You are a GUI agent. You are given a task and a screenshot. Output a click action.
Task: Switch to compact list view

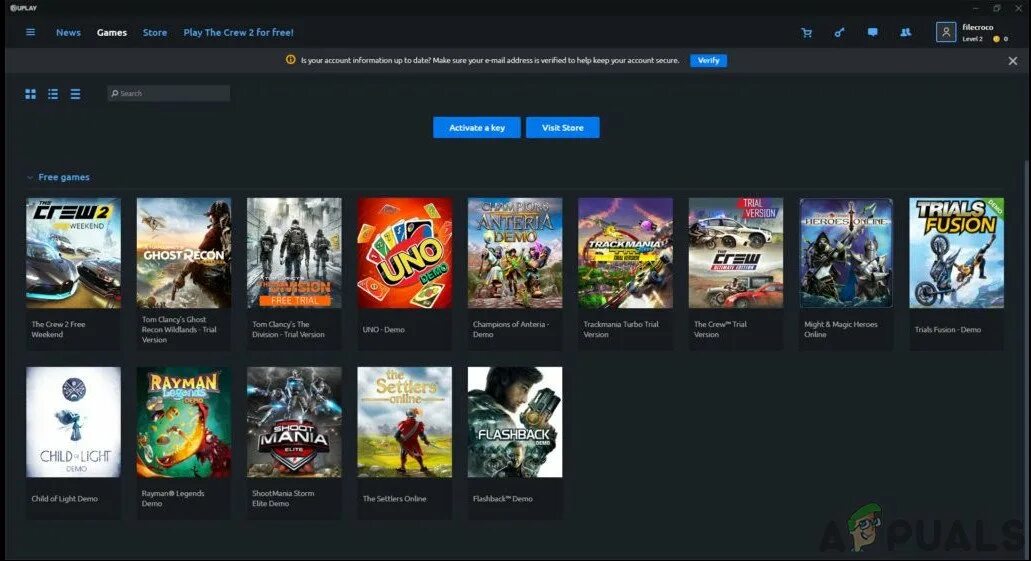pyautogui.click(x=76, y=94)
